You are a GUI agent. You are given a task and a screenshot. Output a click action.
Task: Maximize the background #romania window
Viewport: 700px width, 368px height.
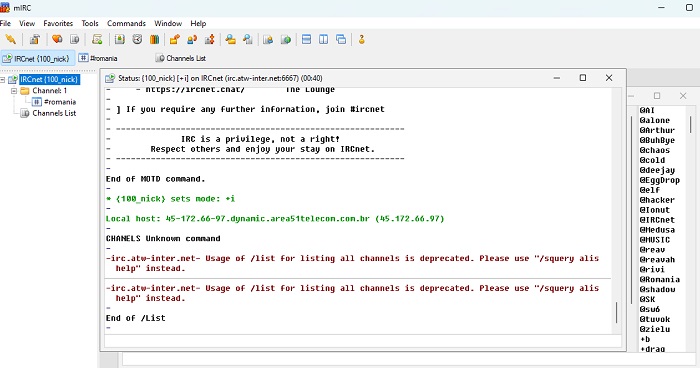[x=657, y=96]
